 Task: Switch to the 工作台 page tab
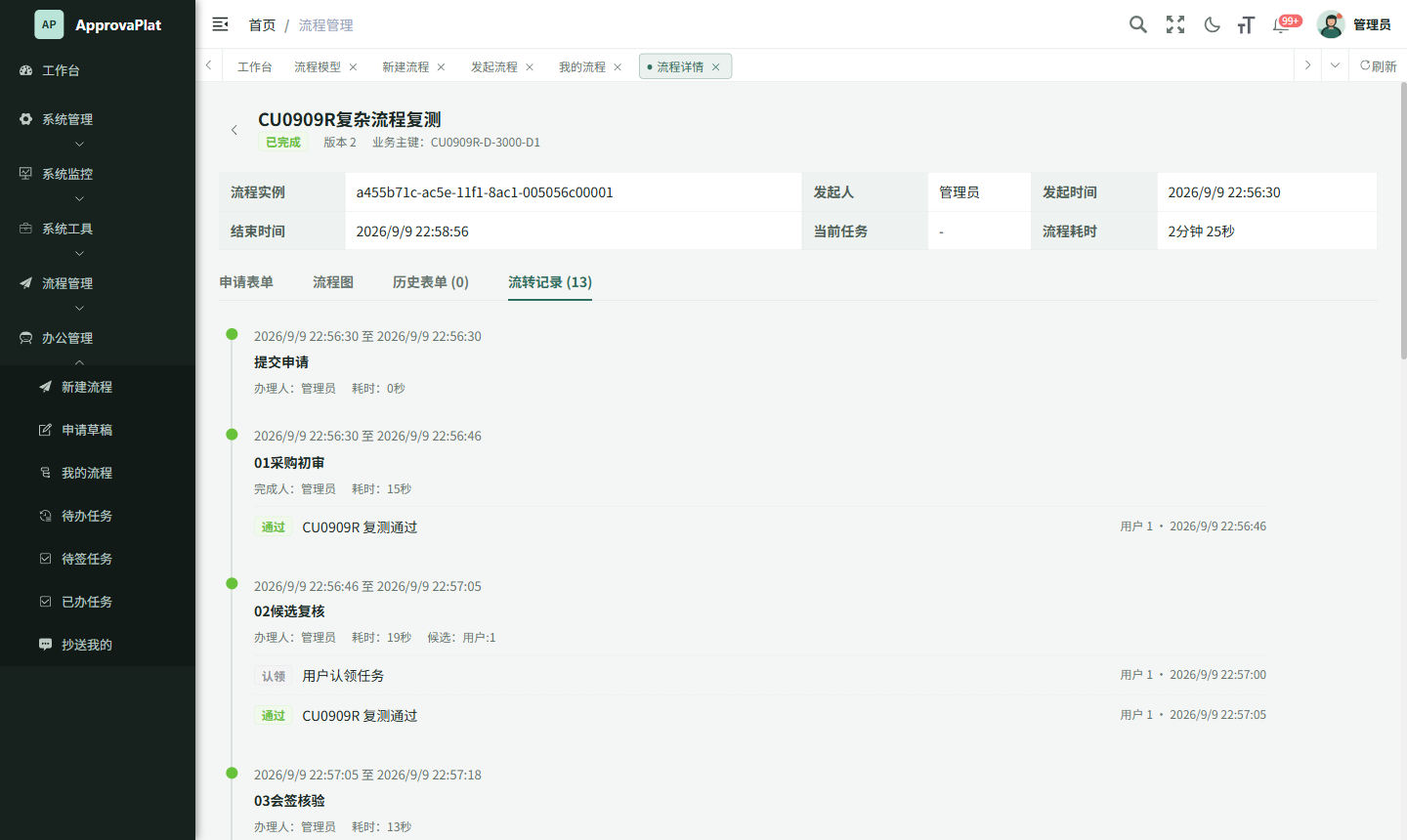[x=254, y=66]
